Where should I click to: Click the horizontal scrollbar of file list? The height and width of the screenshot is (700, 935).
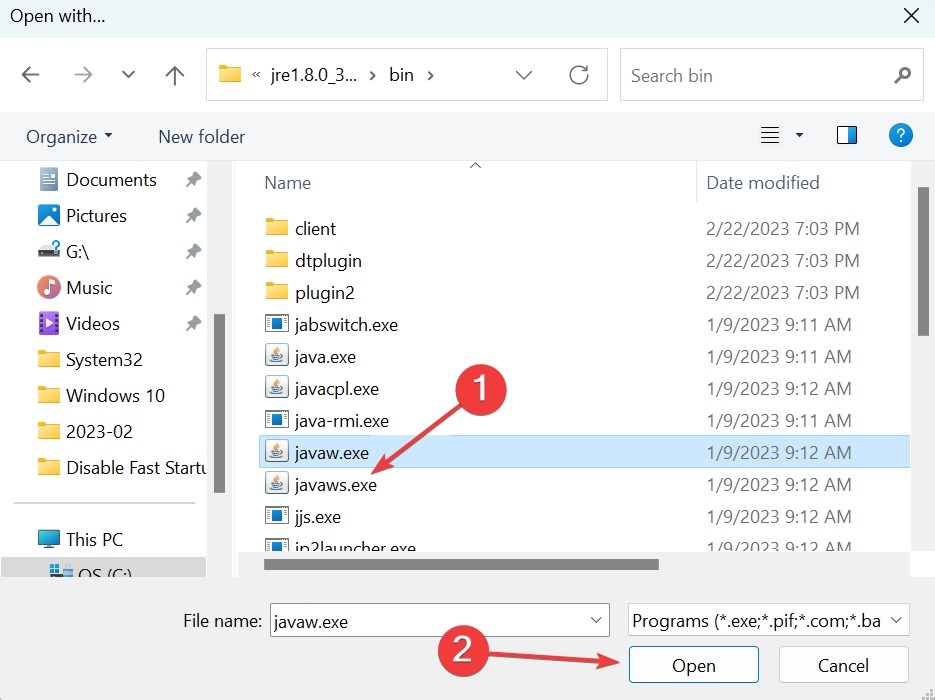click(461, 564)
